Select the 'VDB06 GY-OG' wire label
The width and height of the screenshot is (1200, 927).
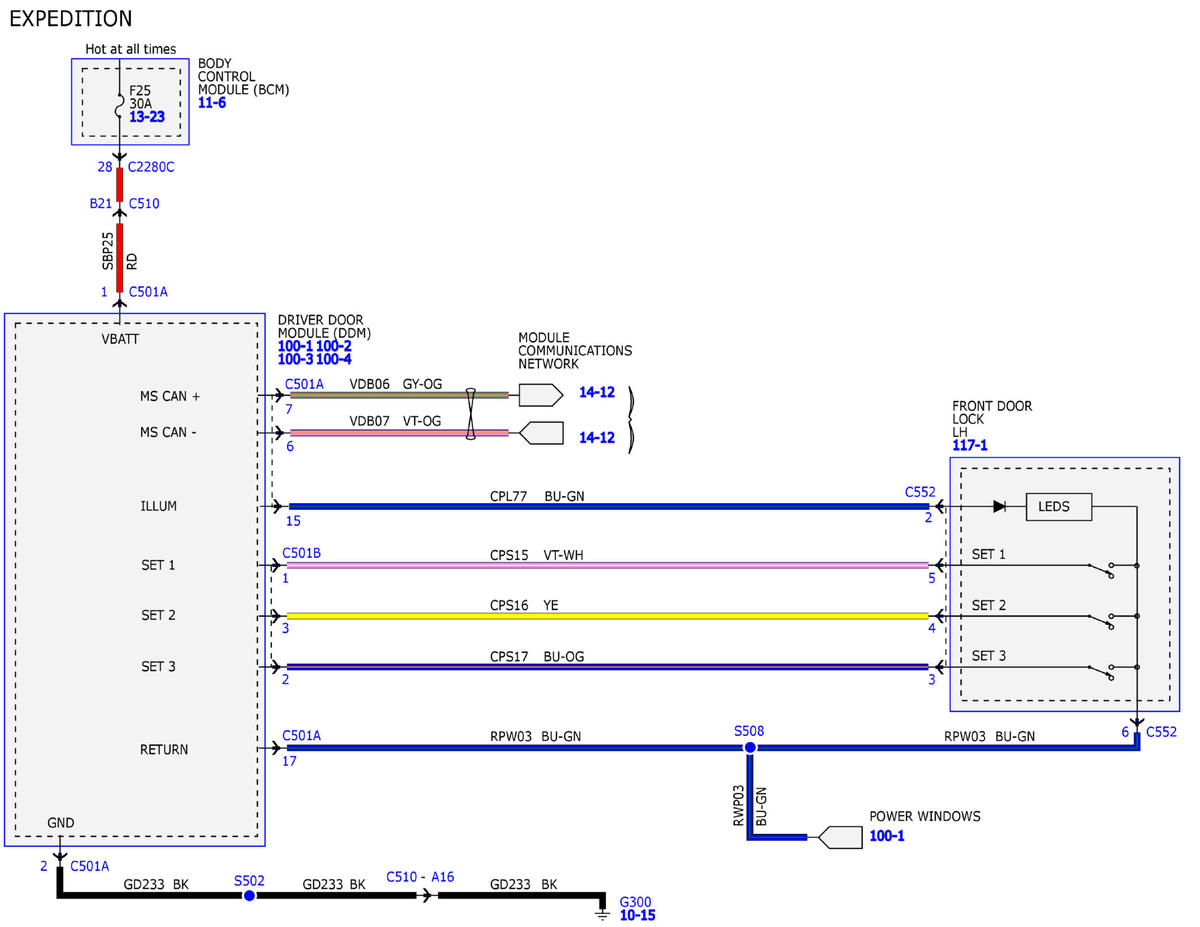[x=395, y=384]
